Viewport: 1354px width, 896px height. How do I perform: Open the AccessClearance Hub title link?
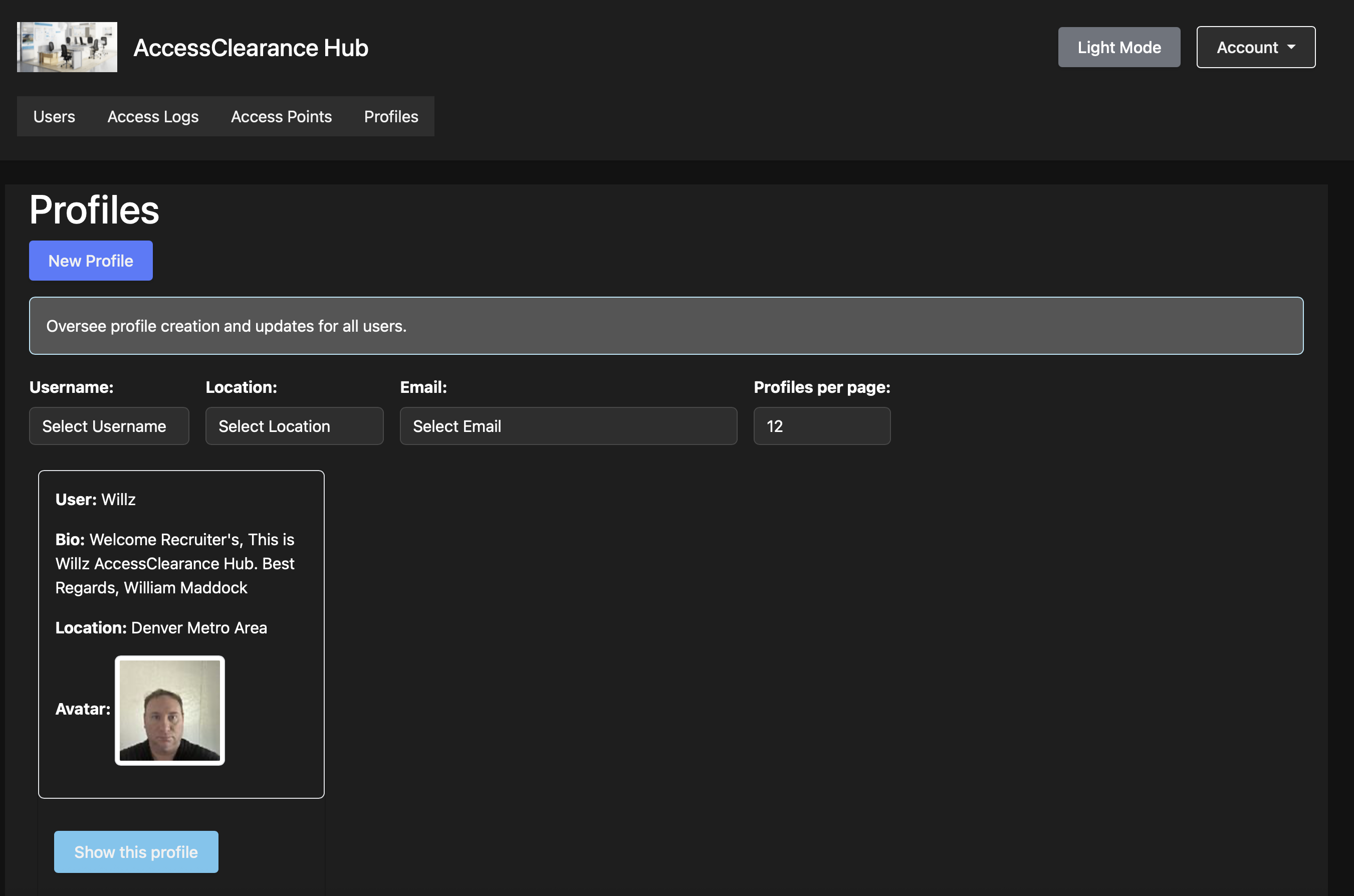(x=250, y=48)
